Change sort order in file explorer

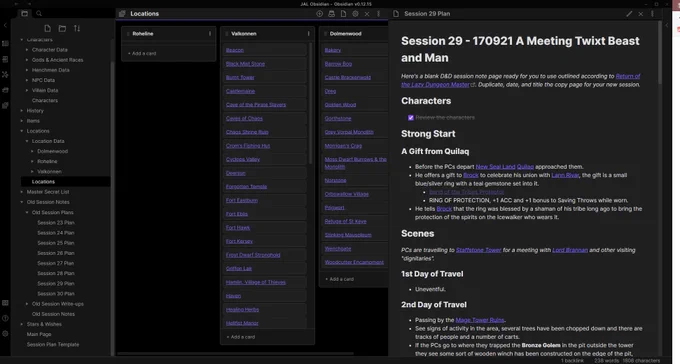pos(77,29)
